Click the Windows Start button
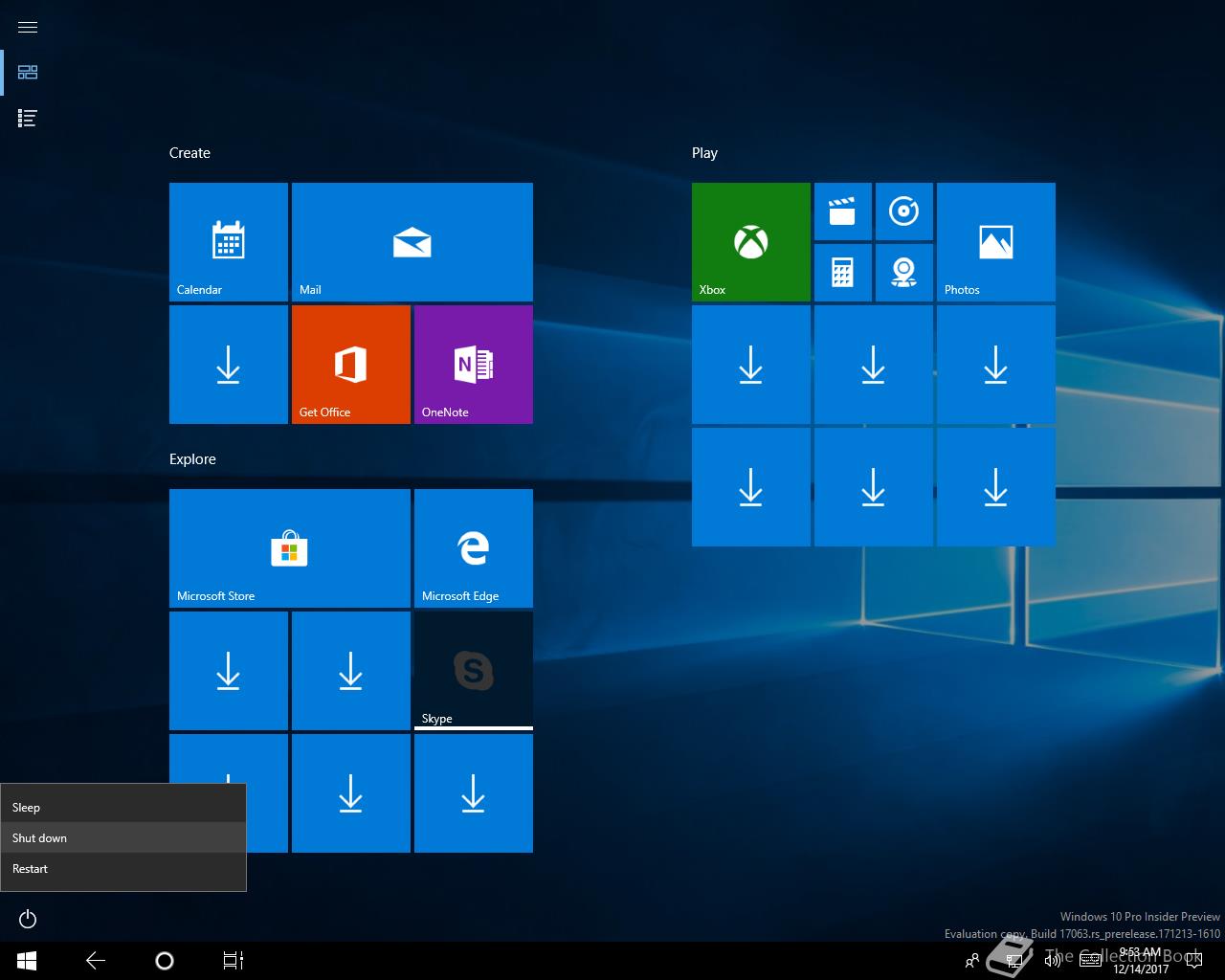1225x980 pixels. click(27, 961)
